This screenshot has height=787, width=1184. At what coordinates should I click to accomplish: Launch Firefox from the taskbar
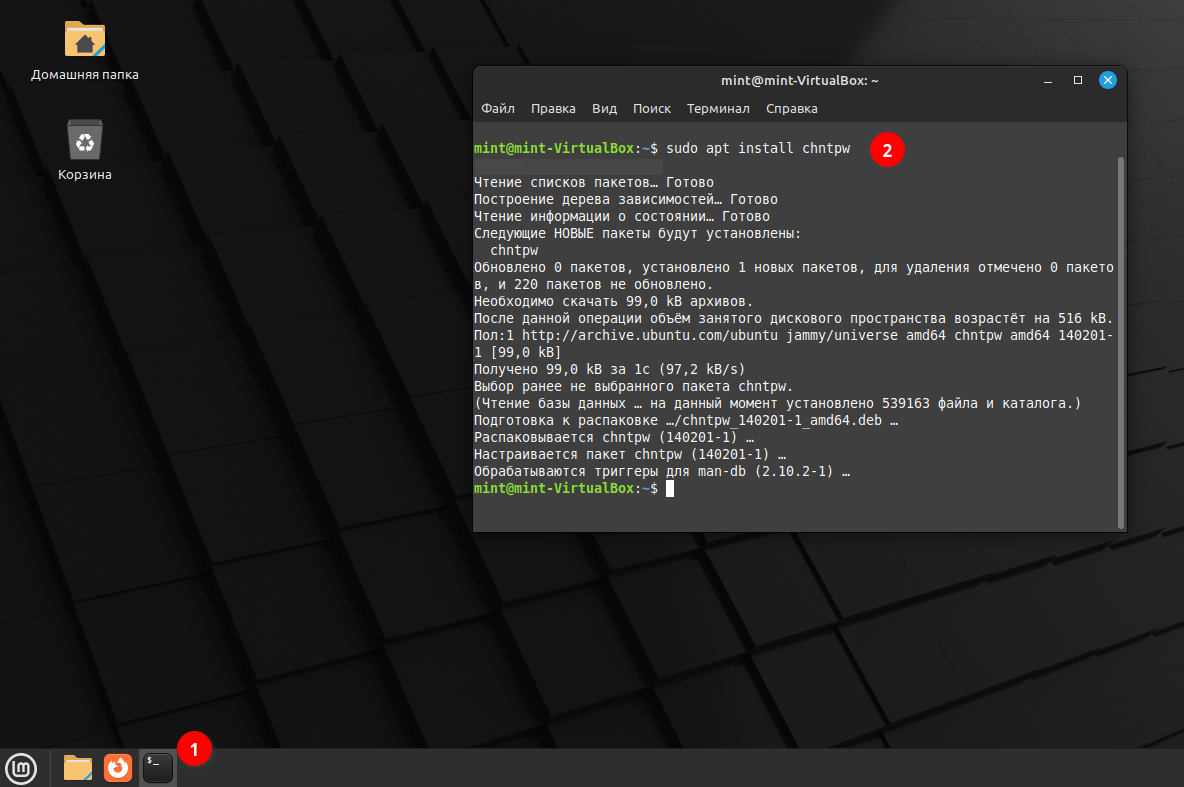pos(117,768)
